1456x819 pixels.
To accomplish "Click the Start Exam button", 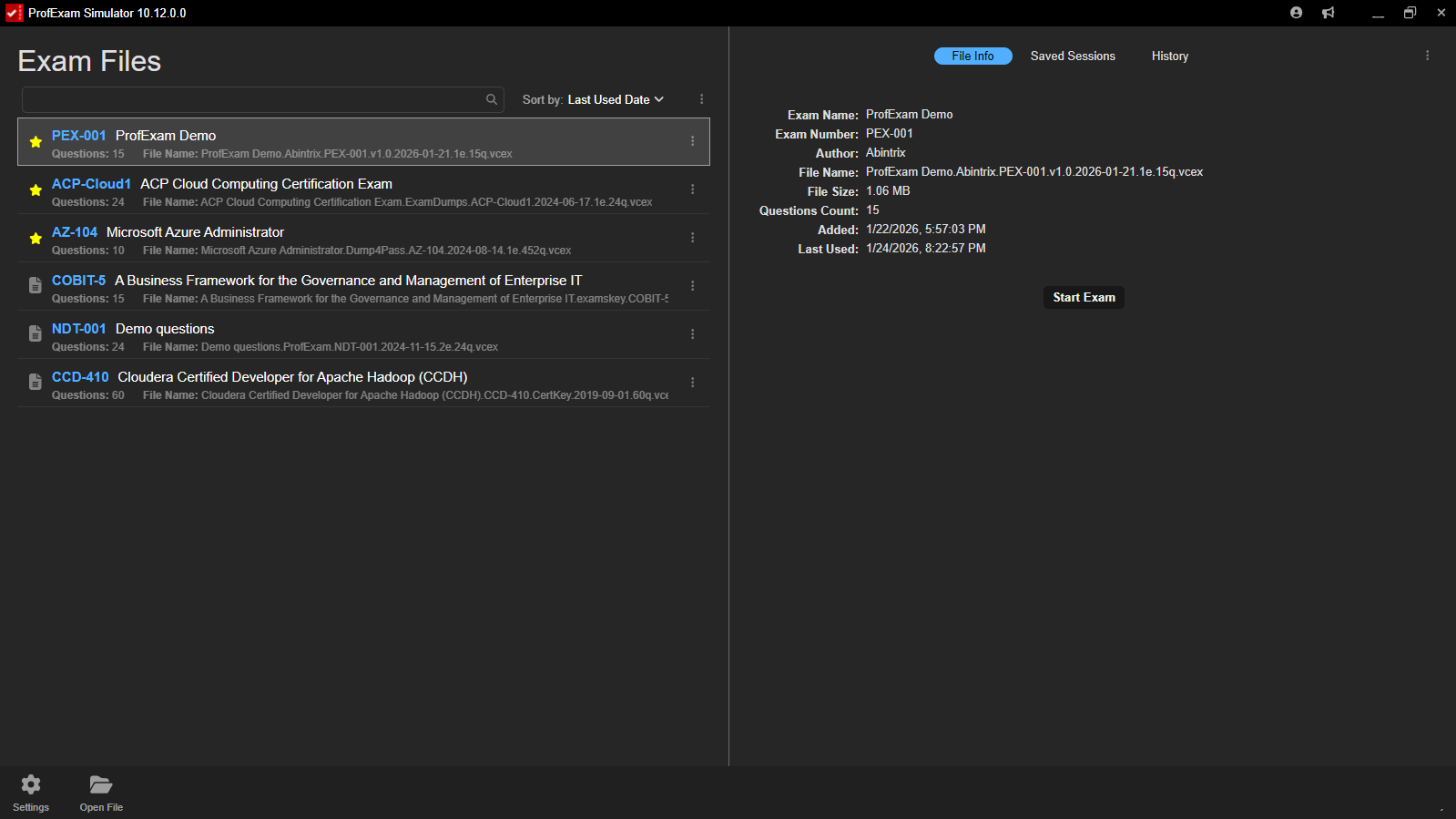I will coord(1084,298).
